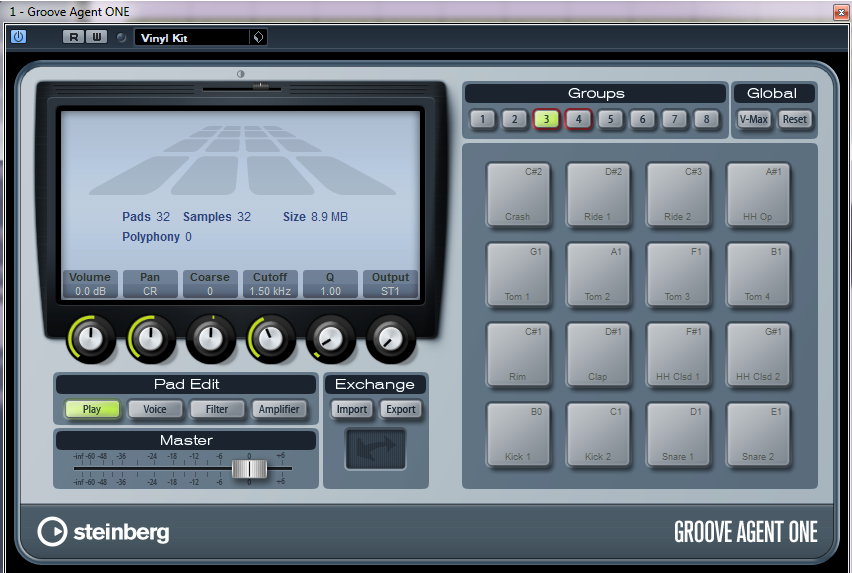Click the global Reset button
Image resolution: width=852 pixels, height=573 pixels.
click(x=794, y=119)
